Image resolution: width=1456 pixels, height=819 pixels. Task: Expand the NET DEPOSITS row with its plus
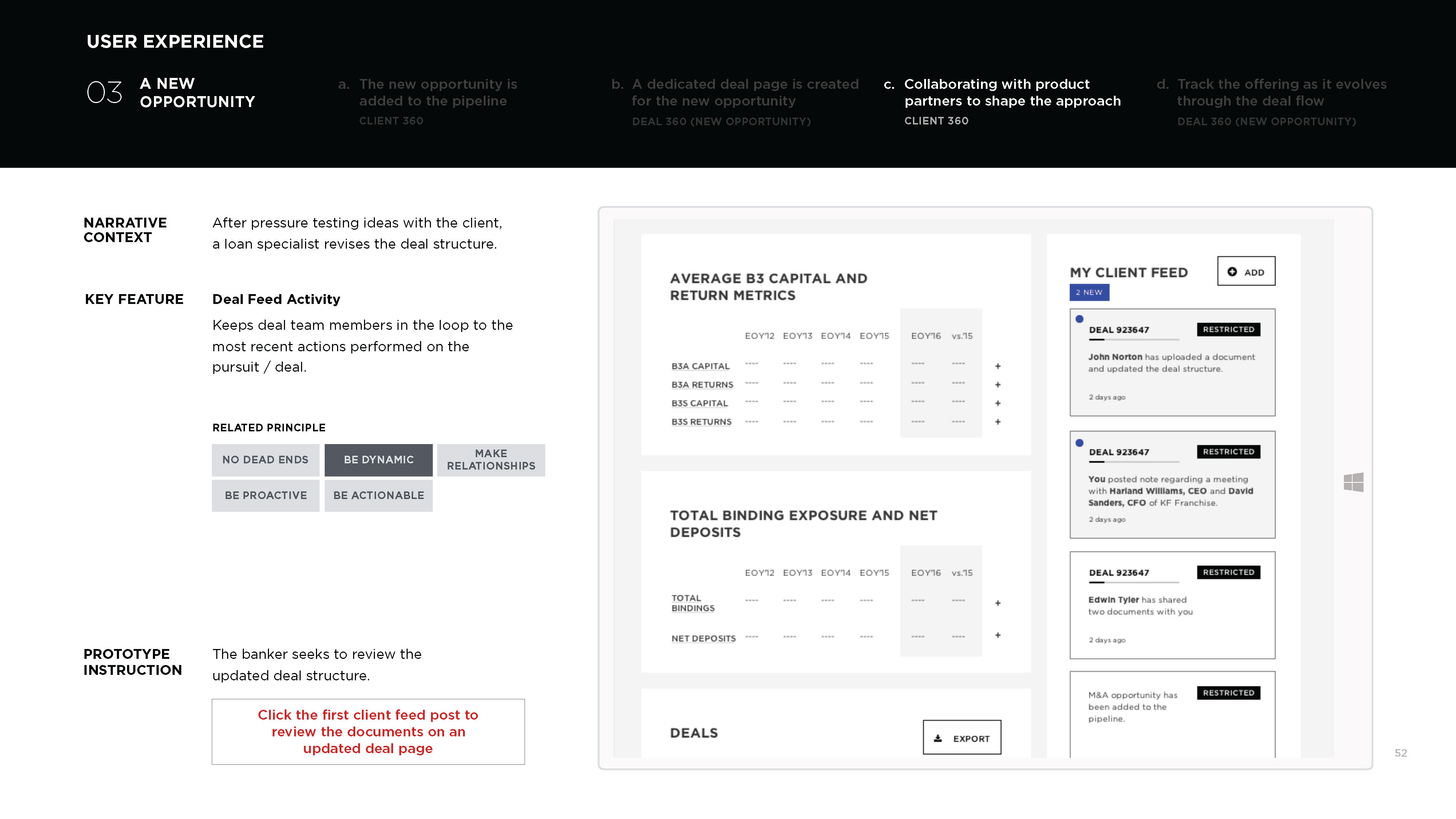click(998, 635)
